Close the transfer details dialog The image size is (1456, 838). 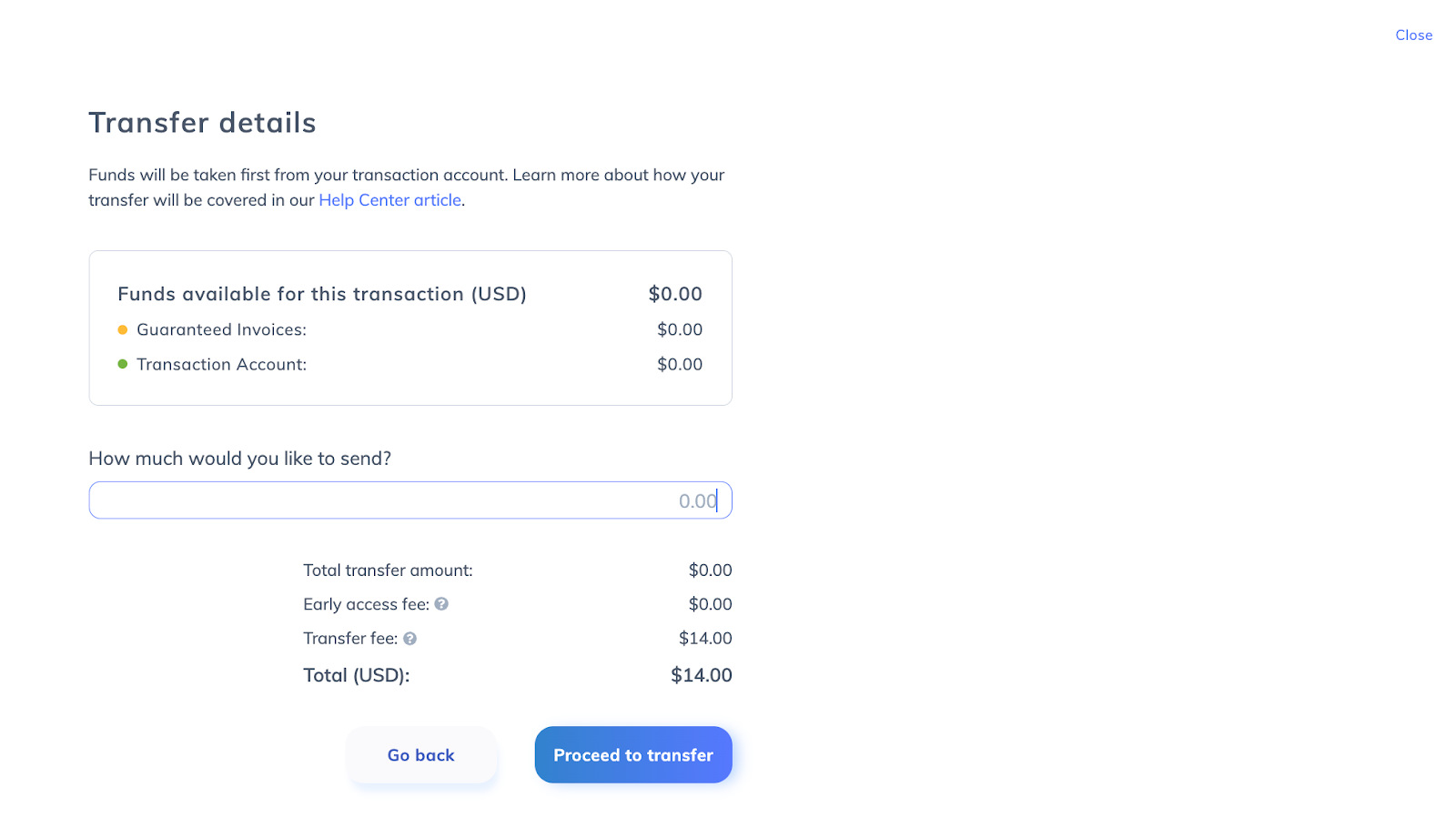coord(1413,35)
